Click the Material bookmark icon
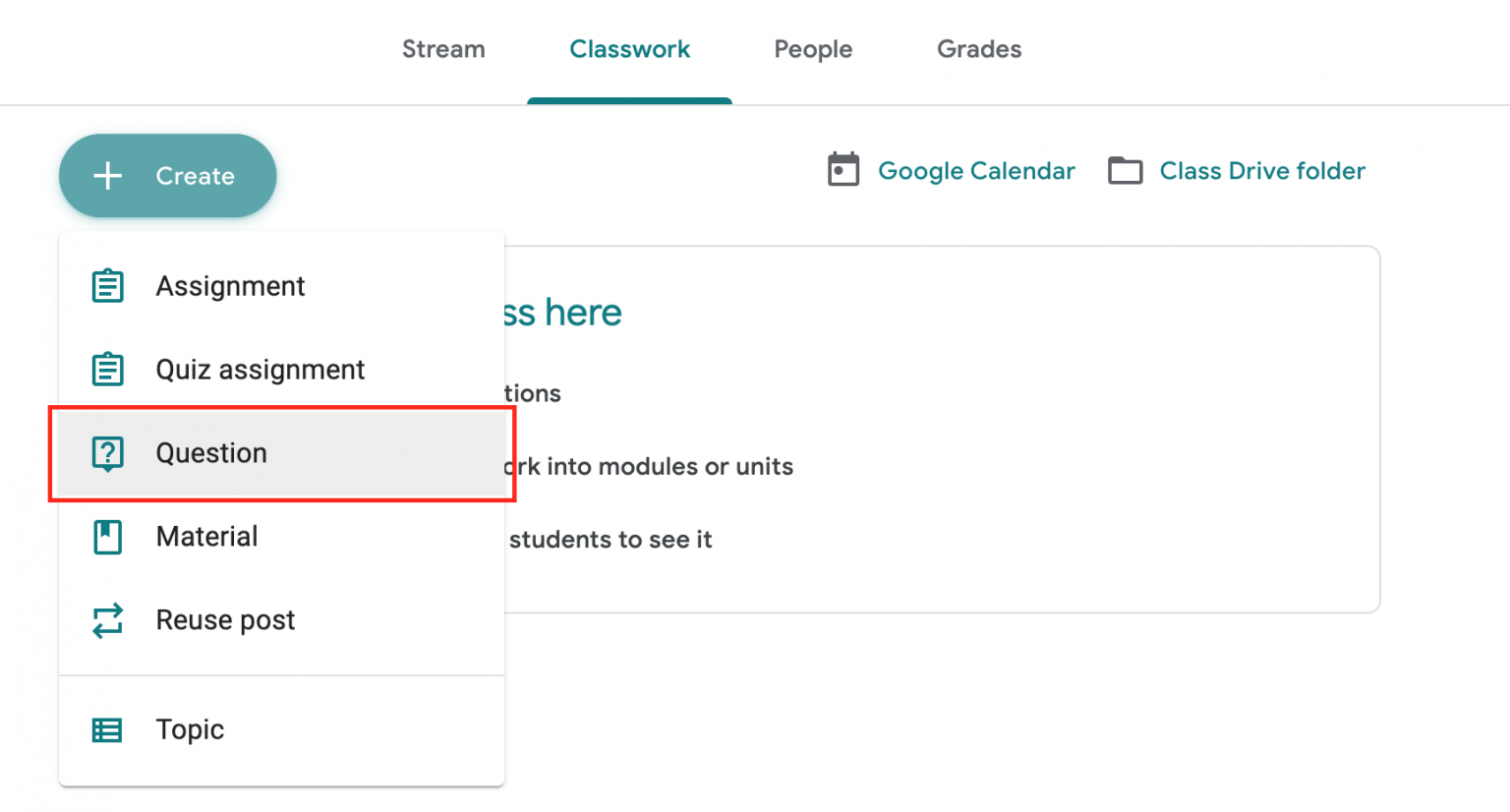 click(107, 537)
